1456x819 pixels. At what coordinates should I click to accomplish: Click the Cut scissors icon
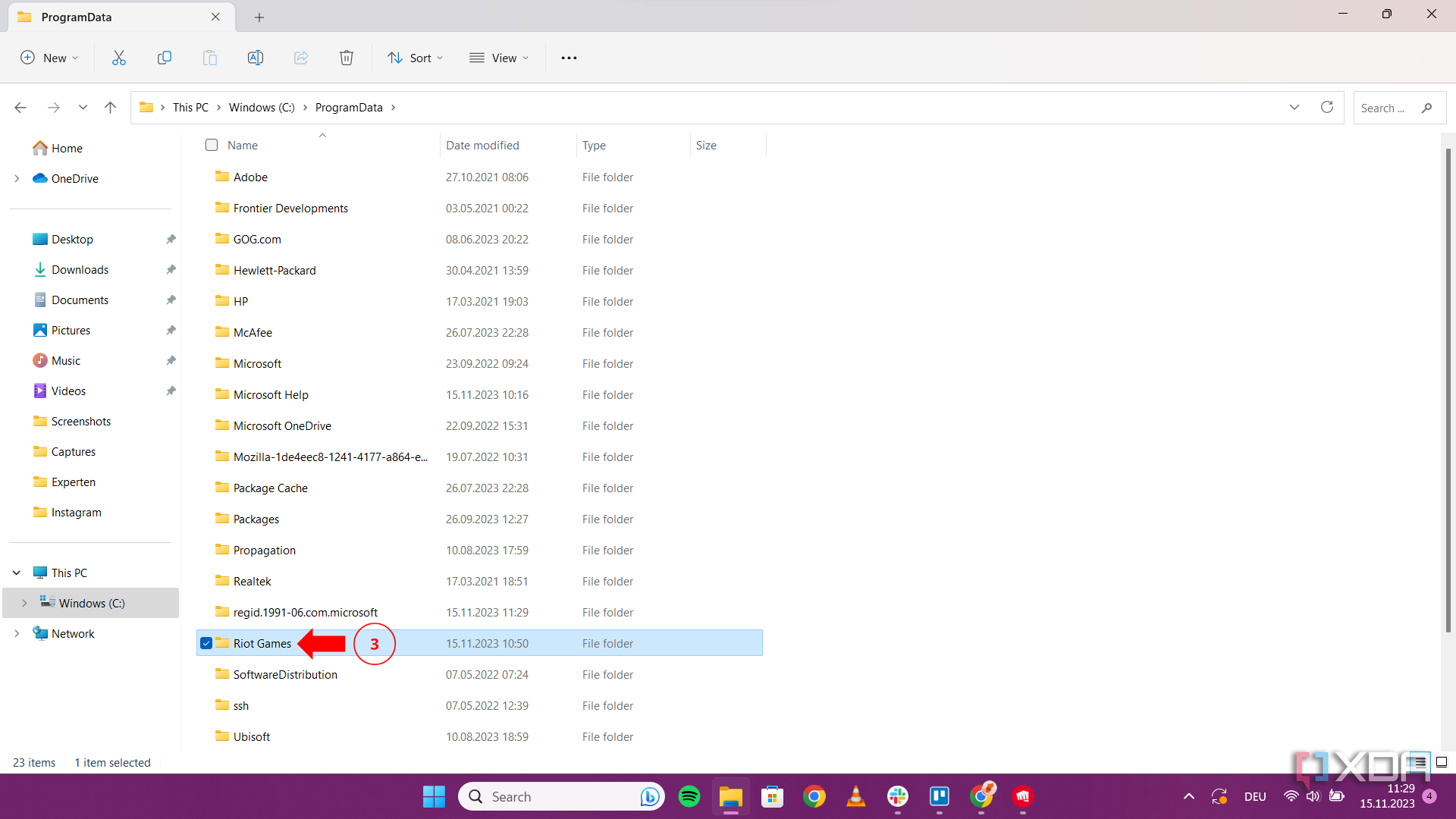click(119, 58)
